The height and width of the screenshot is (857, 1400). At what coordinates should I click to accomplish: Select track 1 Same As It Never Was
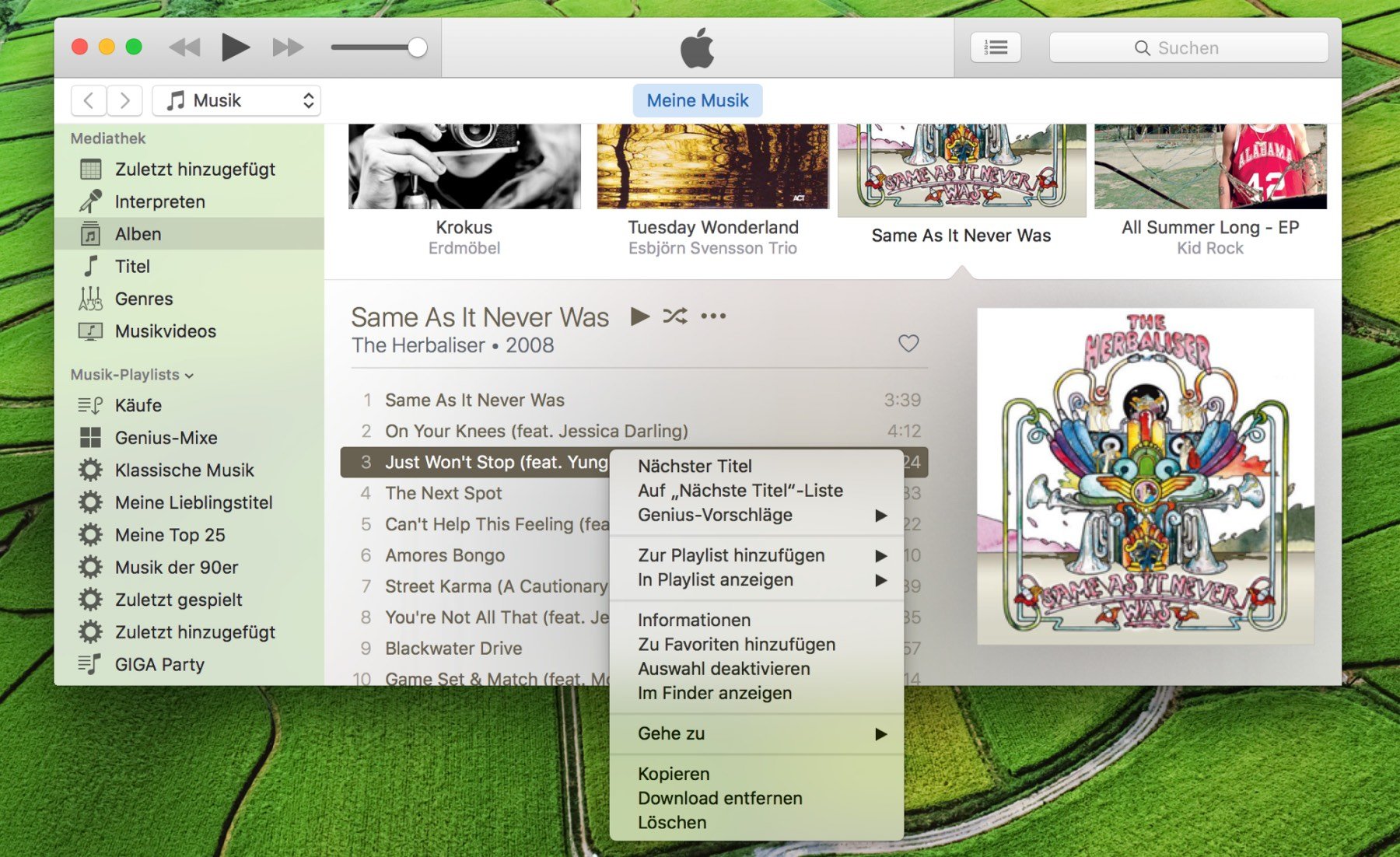point(634,400)
